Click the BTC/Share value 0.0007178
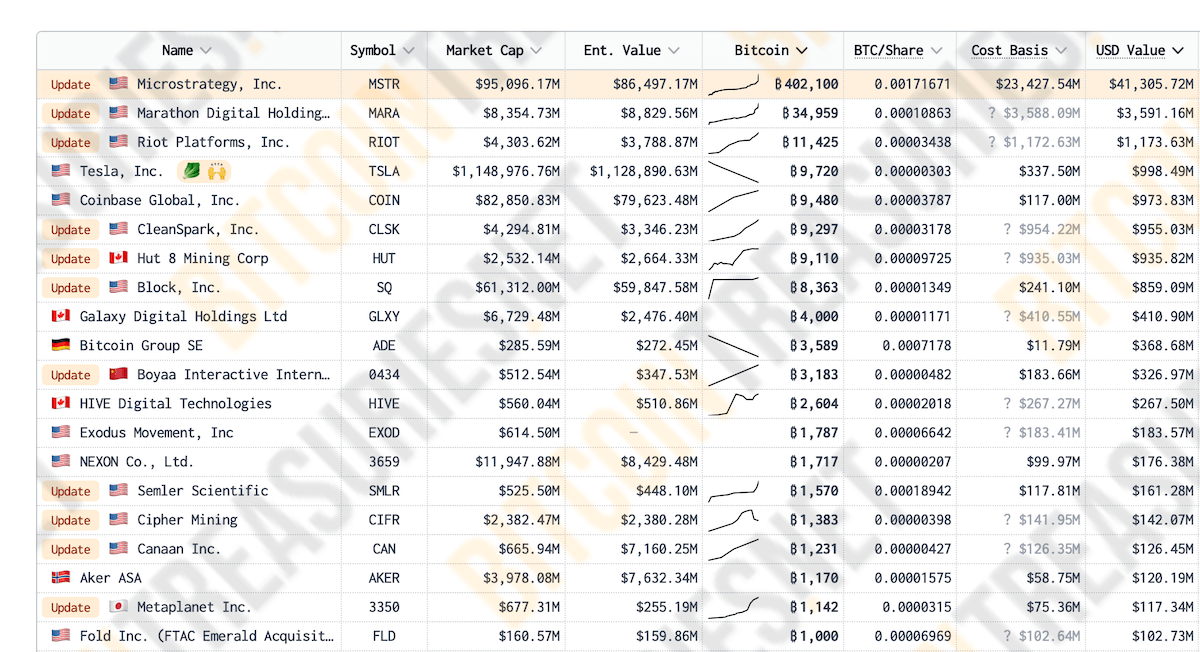This screenshot has height=652, width=1200. 916,345
